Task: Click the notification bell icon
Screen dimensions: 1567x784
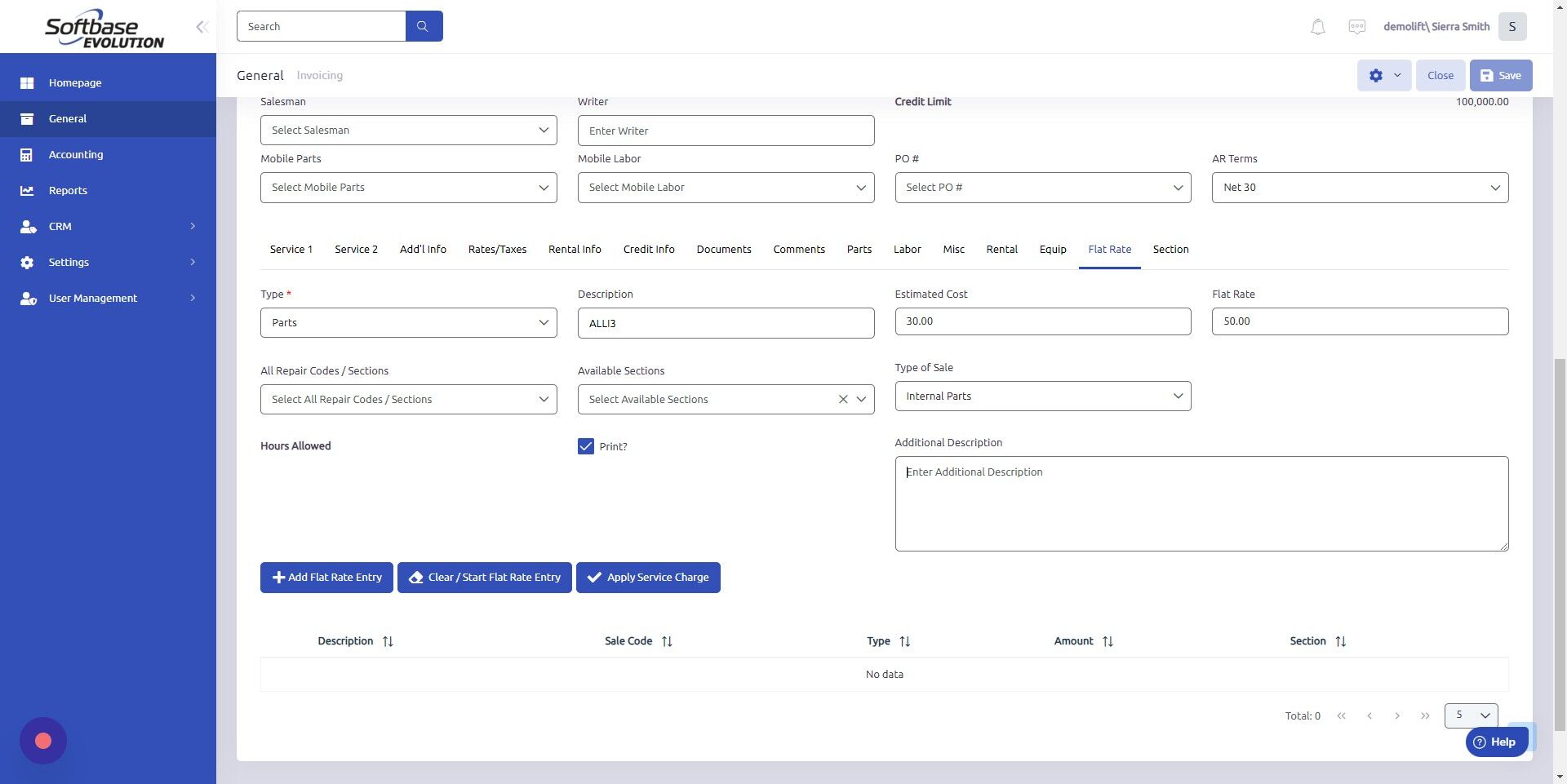Action: point(1316,26)
